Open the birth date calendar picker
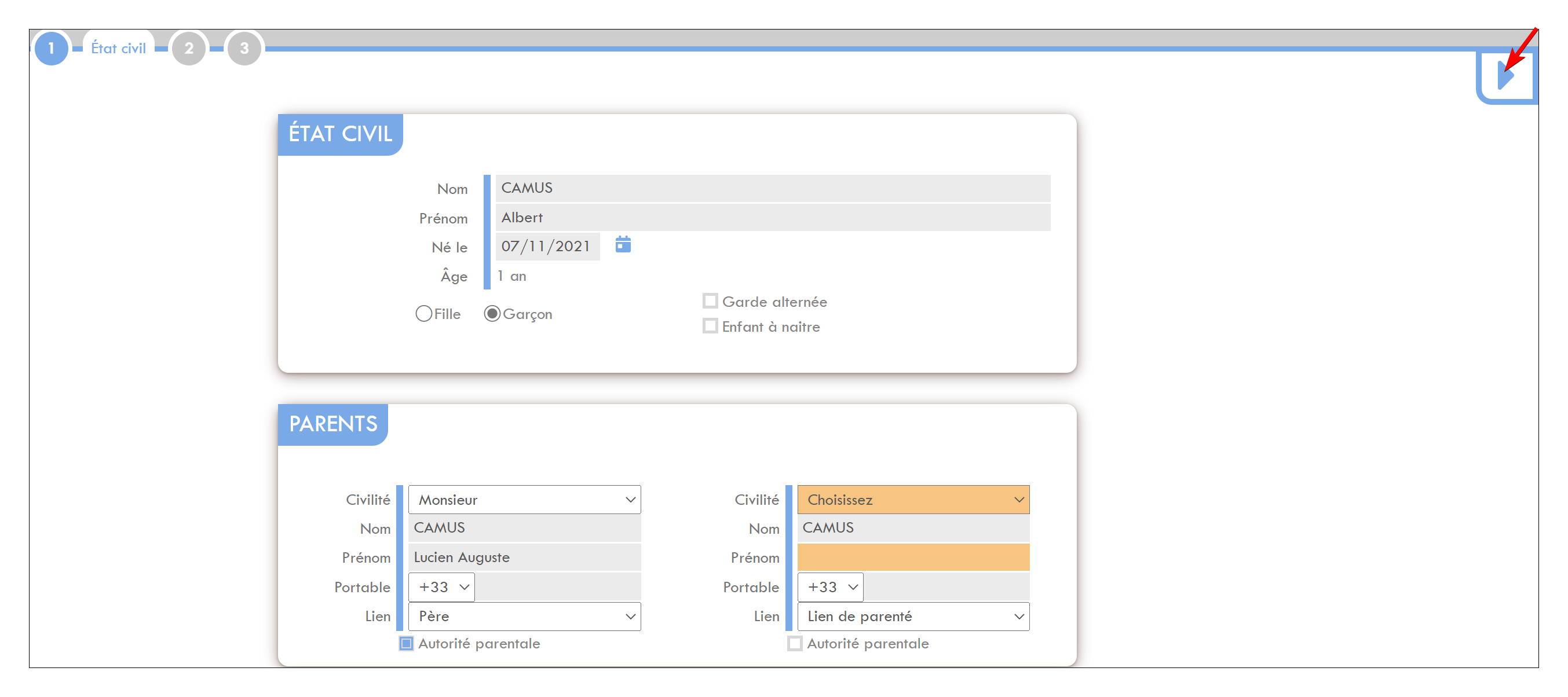 point(623,244)
